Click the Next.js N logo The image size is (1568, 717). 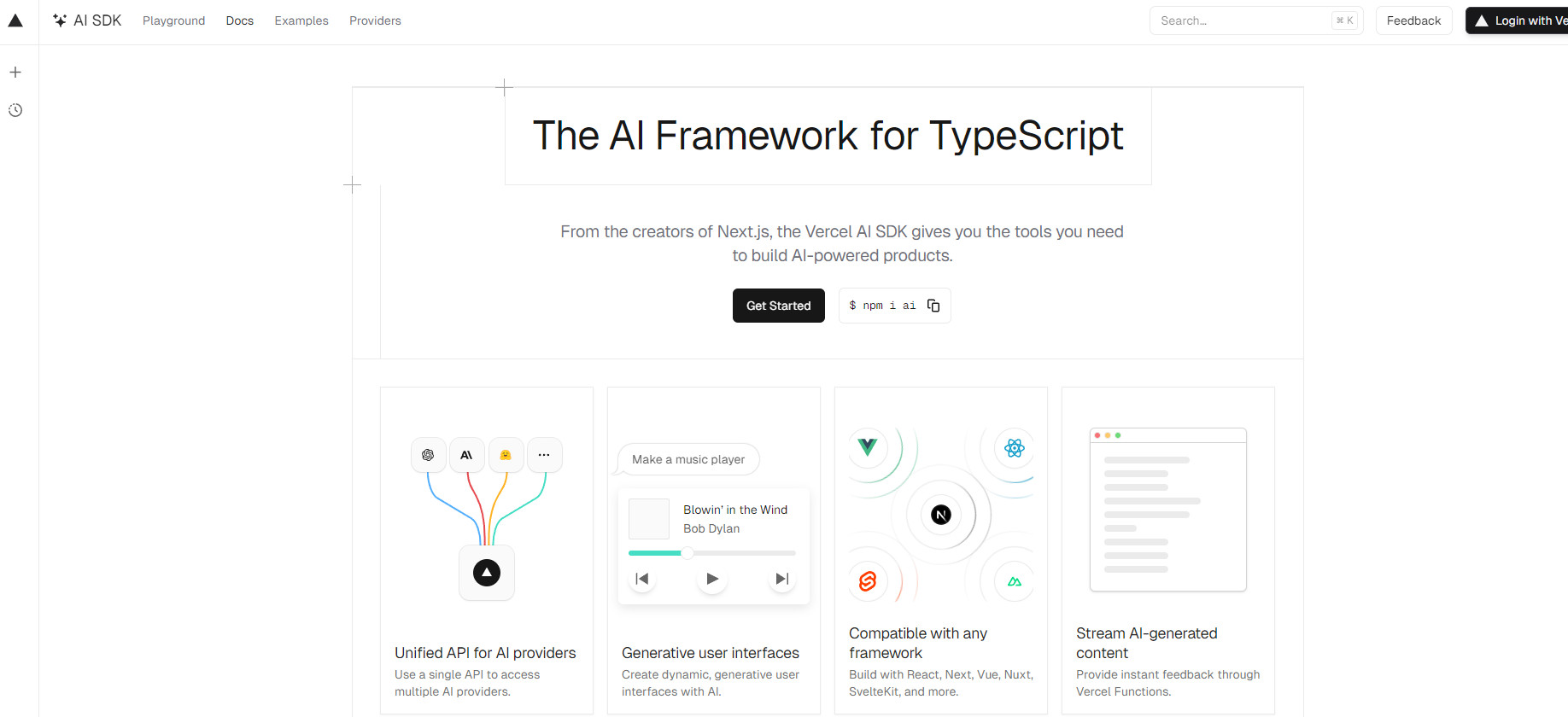pos(941,515)
